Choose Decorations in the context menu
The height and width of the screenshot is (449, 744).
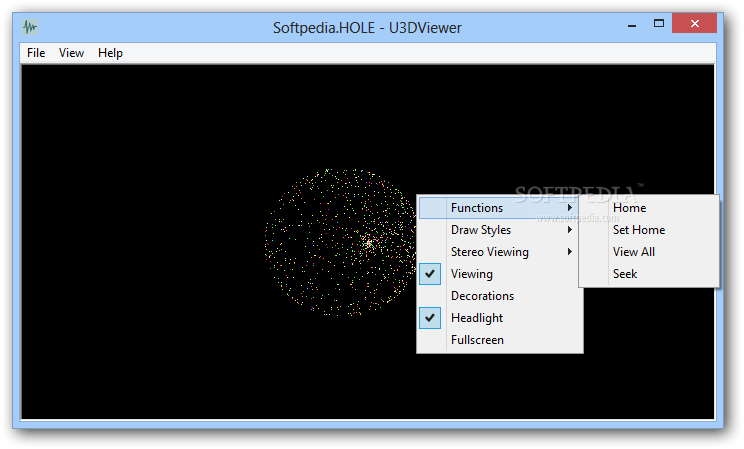(499, 296)
